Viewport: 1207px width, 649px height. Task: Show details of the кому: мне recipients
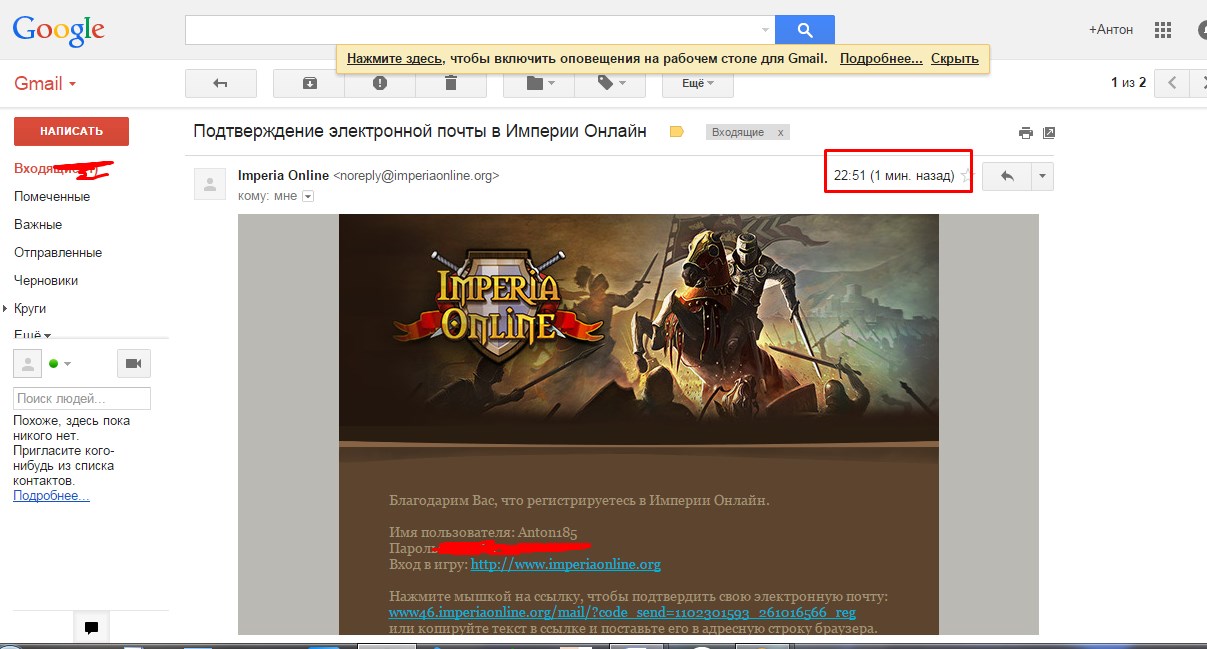[x=308, y=196]
